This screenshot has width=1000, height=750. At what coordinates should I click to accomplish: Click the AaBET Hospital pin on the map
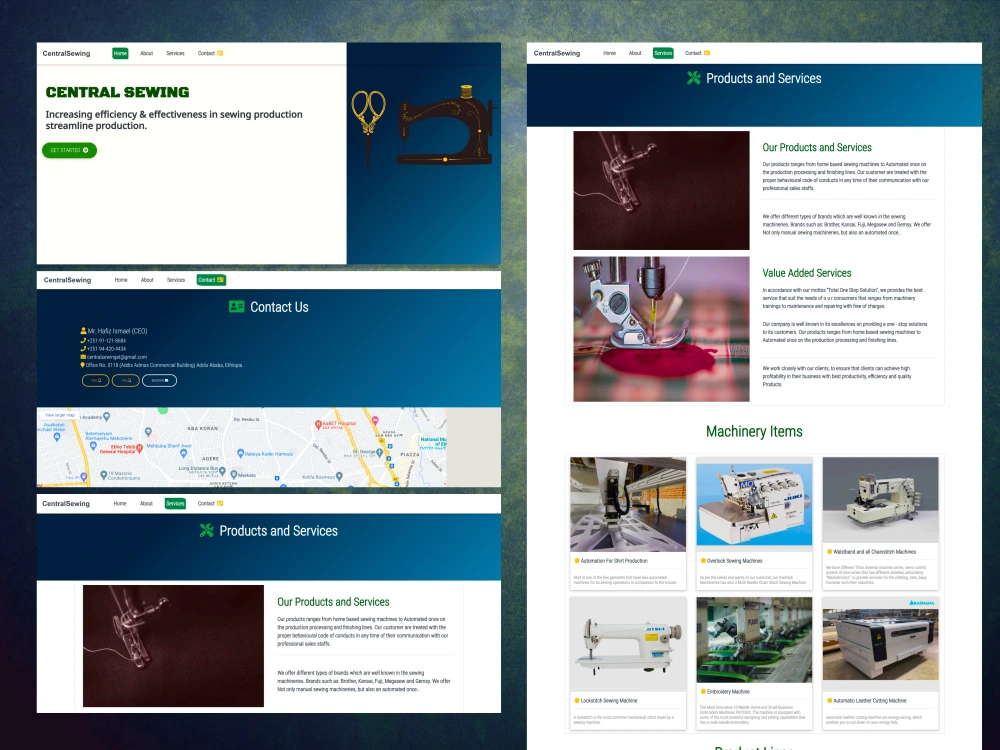coord(318,424)
